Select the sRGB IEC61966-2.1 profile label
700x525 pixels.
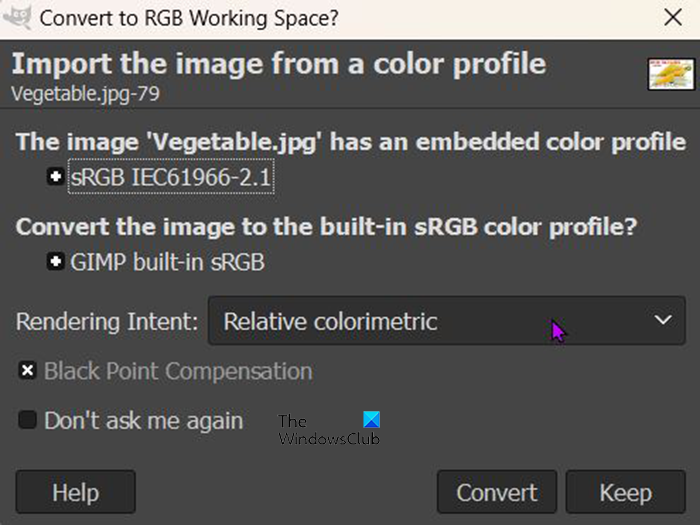[x=171, y=178]
